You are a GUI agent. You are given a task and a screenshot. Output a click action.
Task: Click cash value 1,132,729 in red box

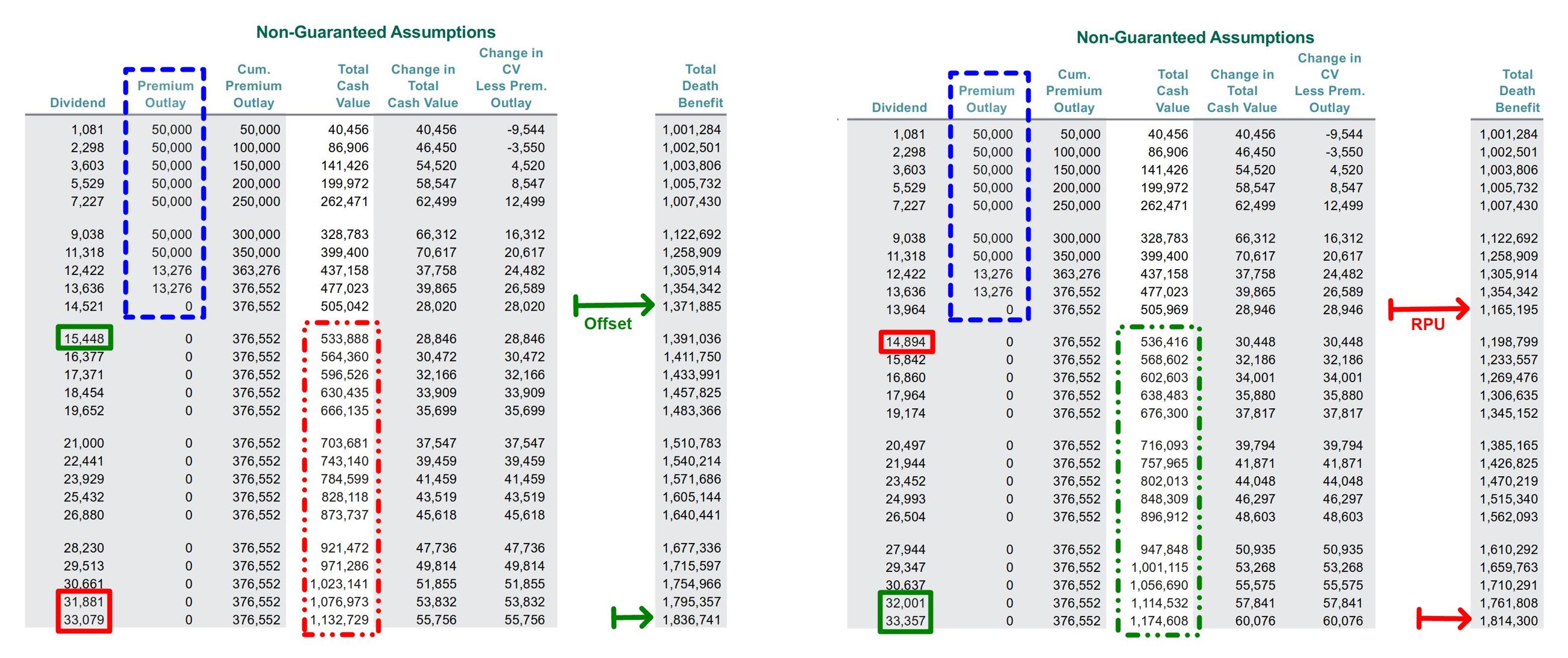tap(339, 619)
